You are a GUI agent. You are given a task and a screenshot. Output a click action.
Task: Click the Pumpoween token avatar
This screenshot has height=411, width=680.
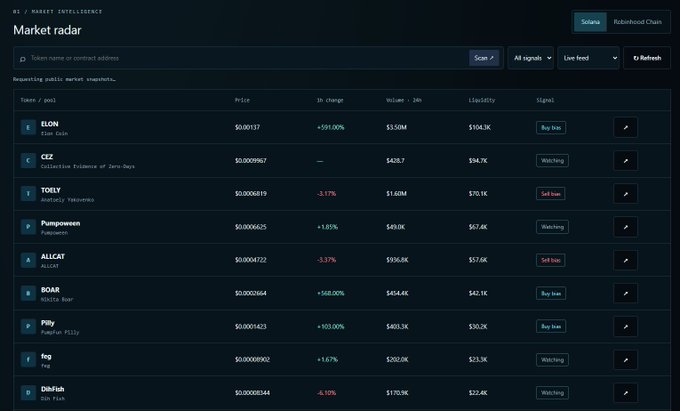tap(28, 227)
